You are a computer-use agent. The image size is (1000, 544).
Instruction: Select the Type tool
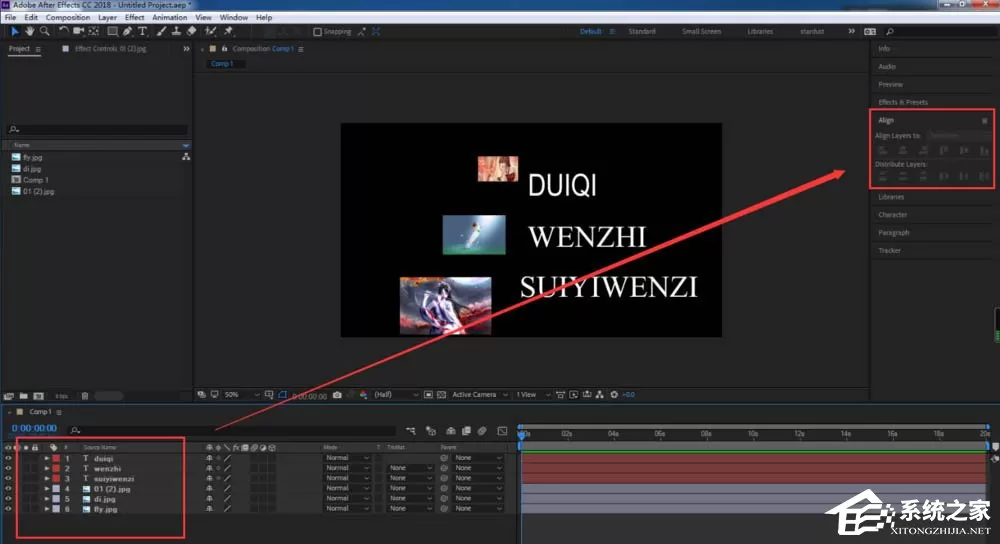pos(142,31)
